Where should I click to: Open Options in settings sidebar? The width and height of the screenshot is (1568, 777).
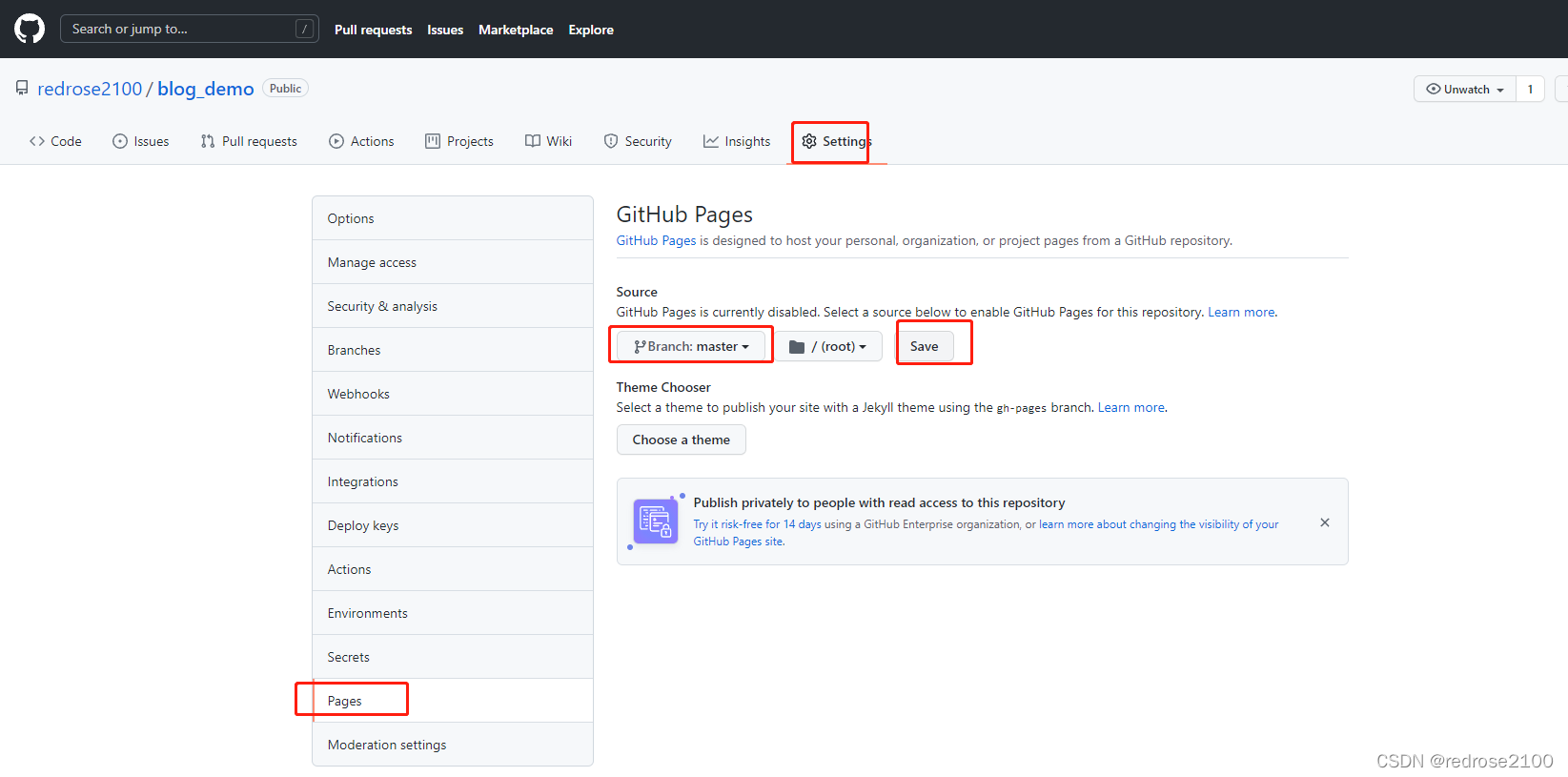453,218
